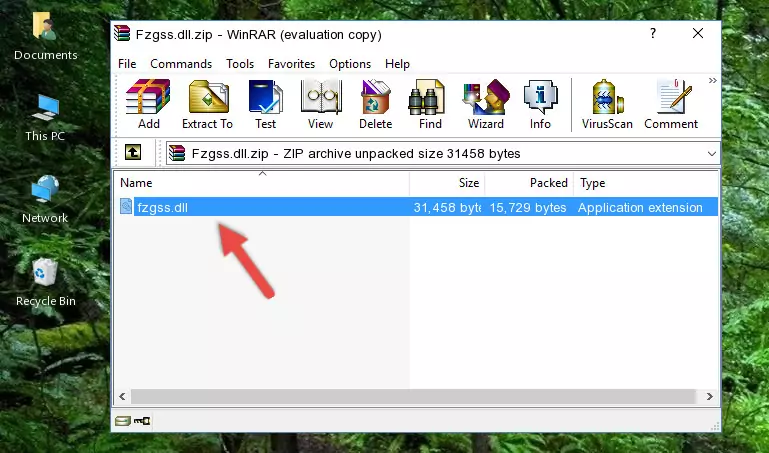
Task: Sort by the Type column header
Action: 646,183
